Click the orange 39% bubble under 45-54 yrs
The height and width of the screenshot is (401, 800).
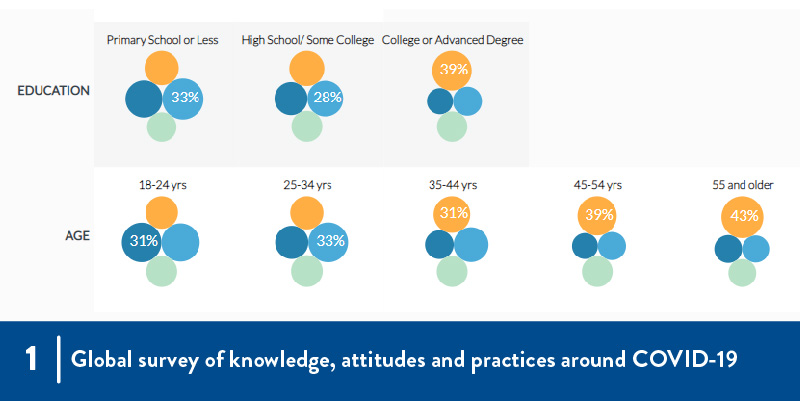(x=597, y=216)
